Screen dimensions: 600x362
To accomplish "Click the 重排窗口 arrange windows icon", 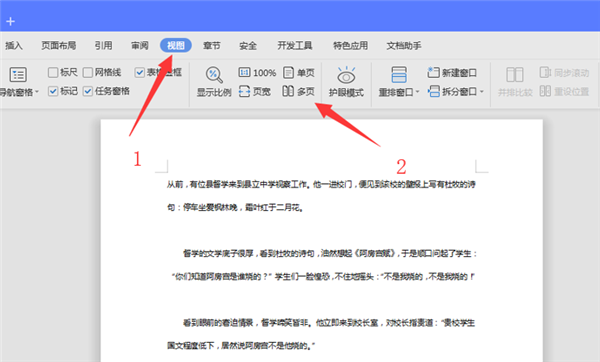I will coord(399,75).
